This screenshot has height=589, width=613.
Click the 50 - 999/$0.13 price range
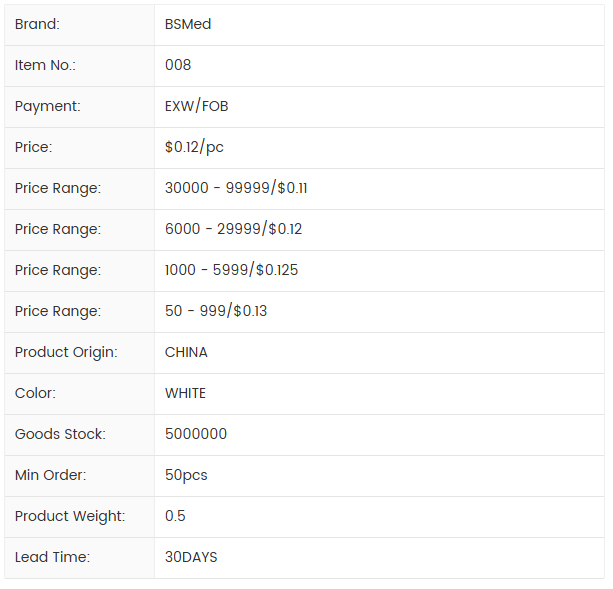[x=216, y=311]
